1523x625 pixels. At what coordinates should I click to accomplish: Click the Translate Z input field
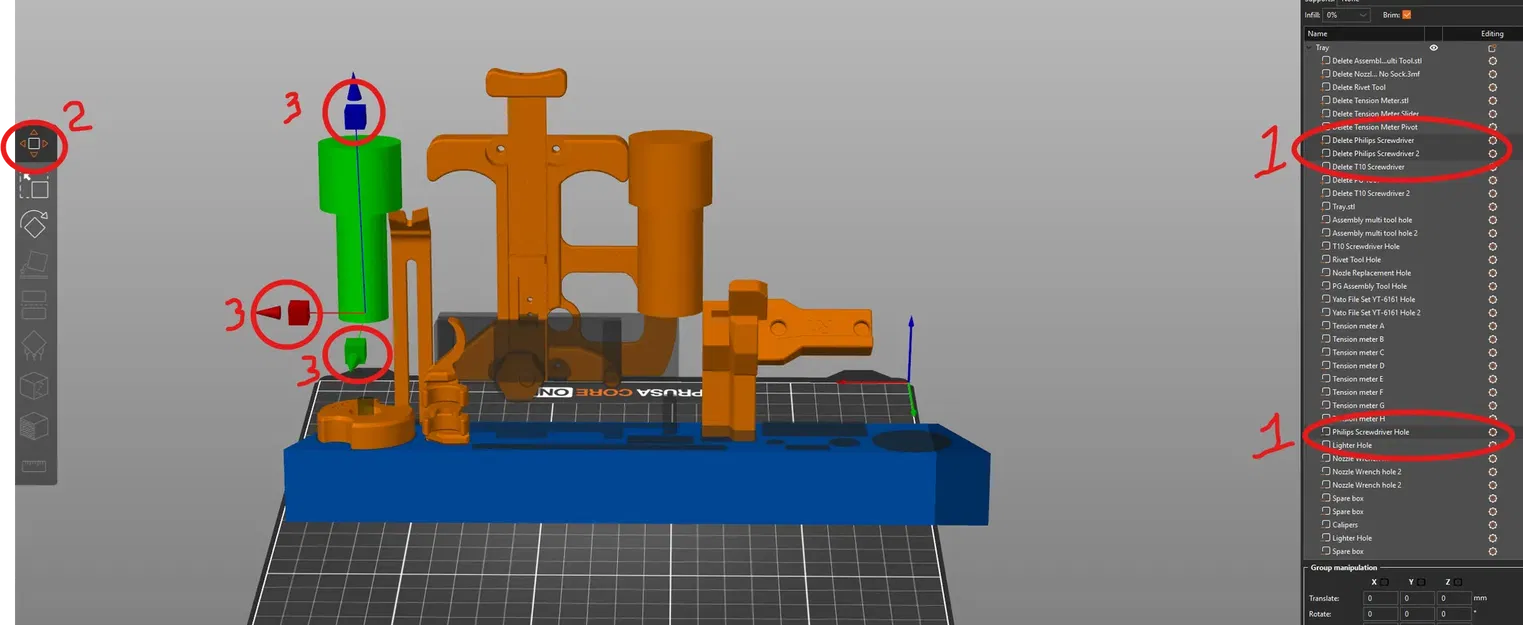pos(1454,598)
